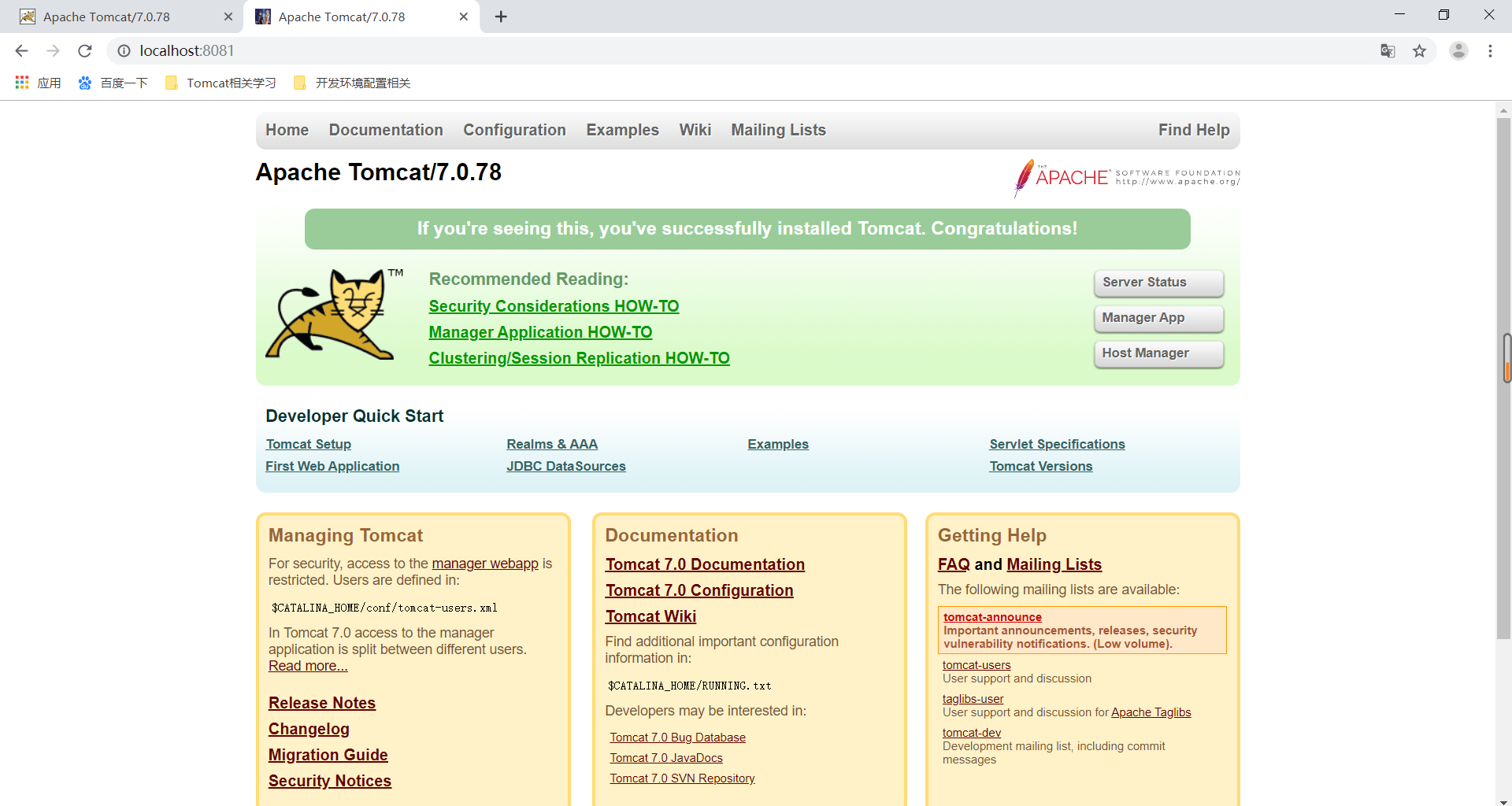1512x806 pixels.
Task: Click the Home navigation item
Action: pyautogui.click(x=287, y=130)
